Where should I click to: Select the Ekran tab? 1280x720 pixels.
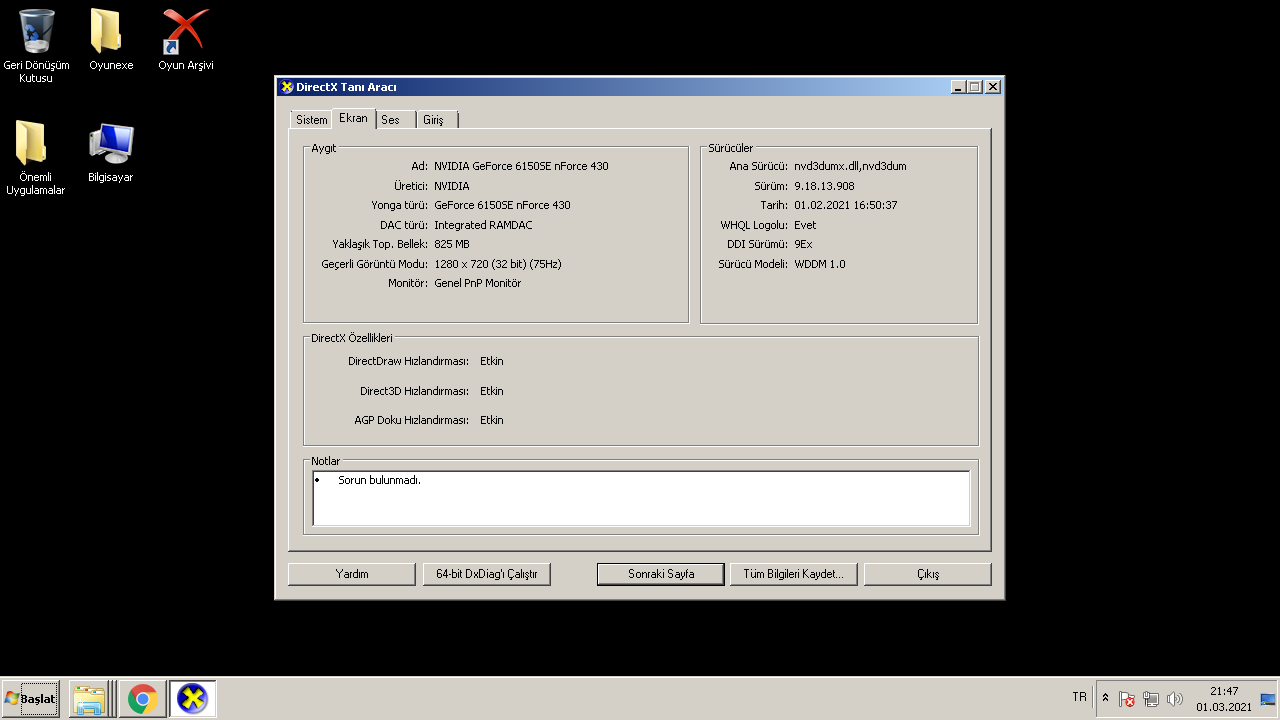[x=353, y=118]
